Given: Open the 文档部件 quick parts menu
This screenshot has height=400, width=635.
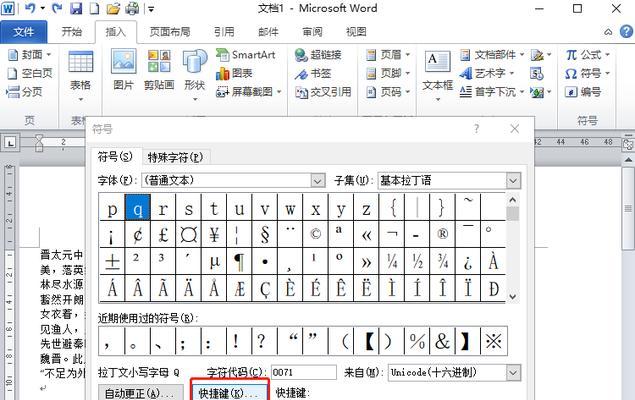Looking at the screenshot, I should click(x=492, y=54).
